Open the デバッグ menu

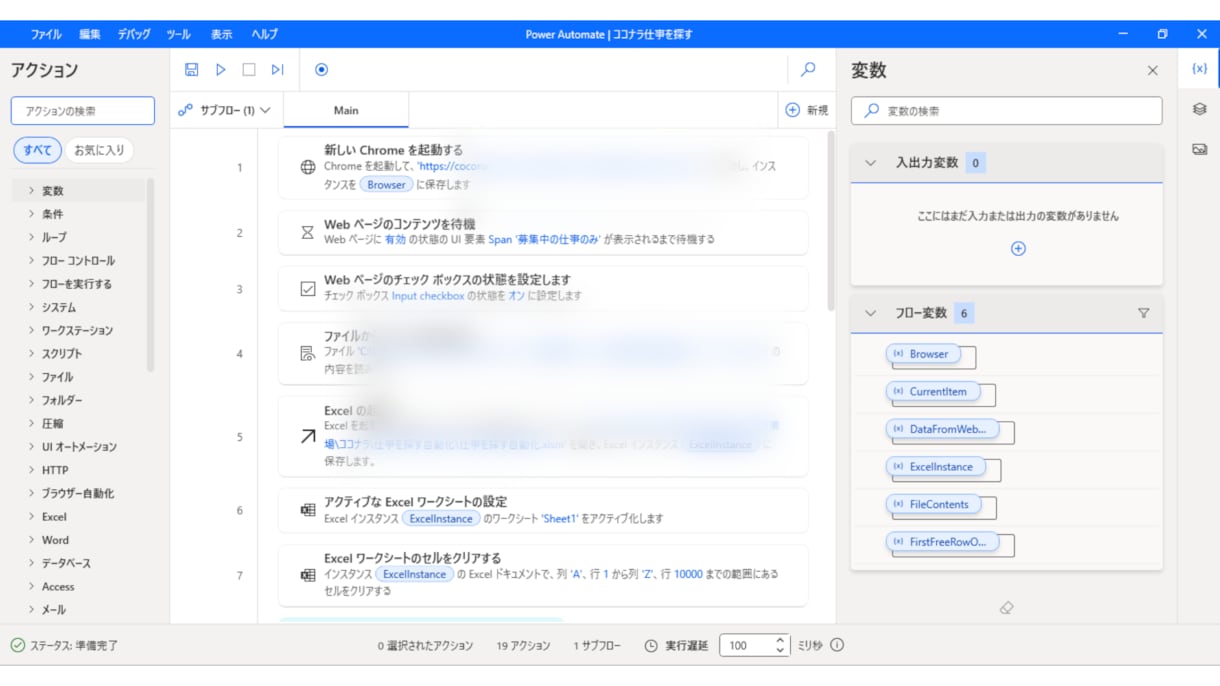[134, 34]
